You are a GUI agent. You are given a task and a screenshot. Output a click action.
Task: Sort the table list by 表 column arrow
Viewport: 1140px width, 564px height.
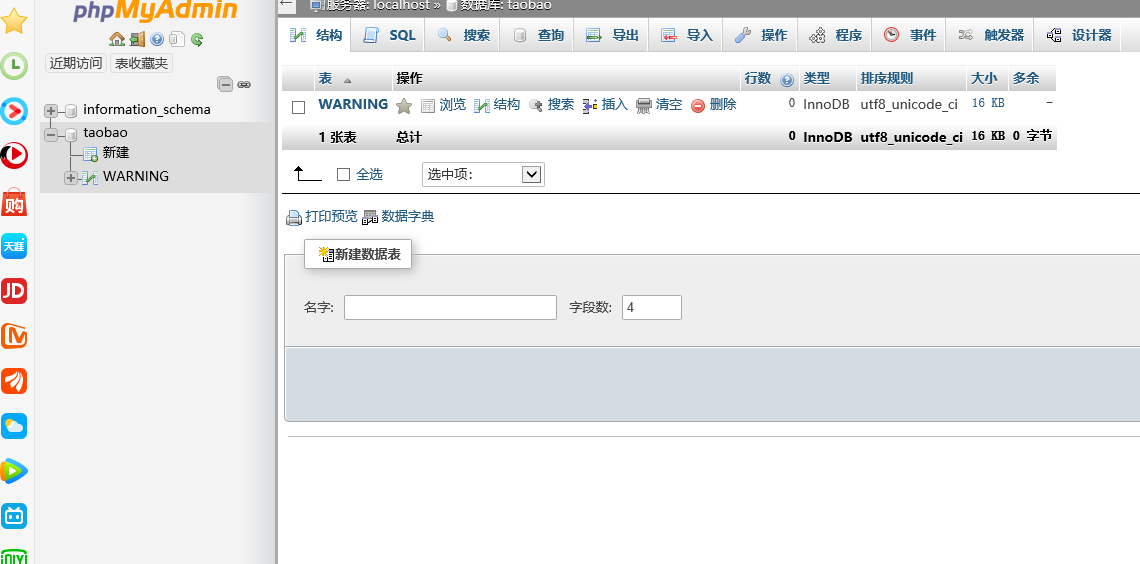tap(348, 80)
